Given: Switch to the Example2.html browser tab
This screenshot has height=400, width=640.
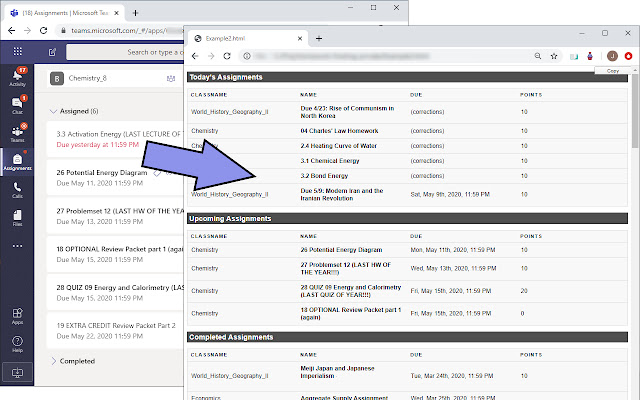Looking at the screenshot, I should coord(250,37).
